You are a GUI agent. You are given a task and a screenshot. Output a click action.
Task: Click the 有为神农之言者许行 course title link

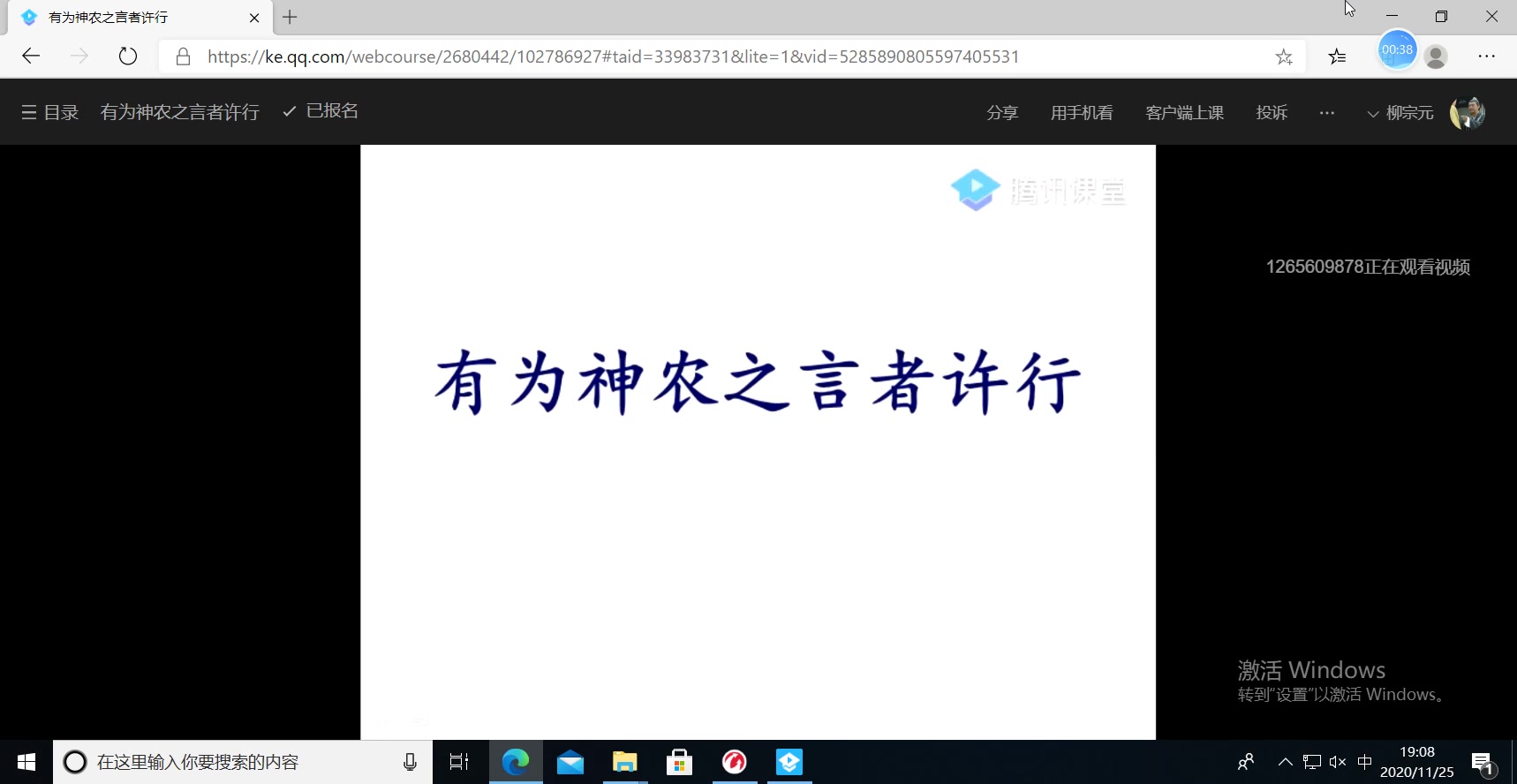[179, 112]
